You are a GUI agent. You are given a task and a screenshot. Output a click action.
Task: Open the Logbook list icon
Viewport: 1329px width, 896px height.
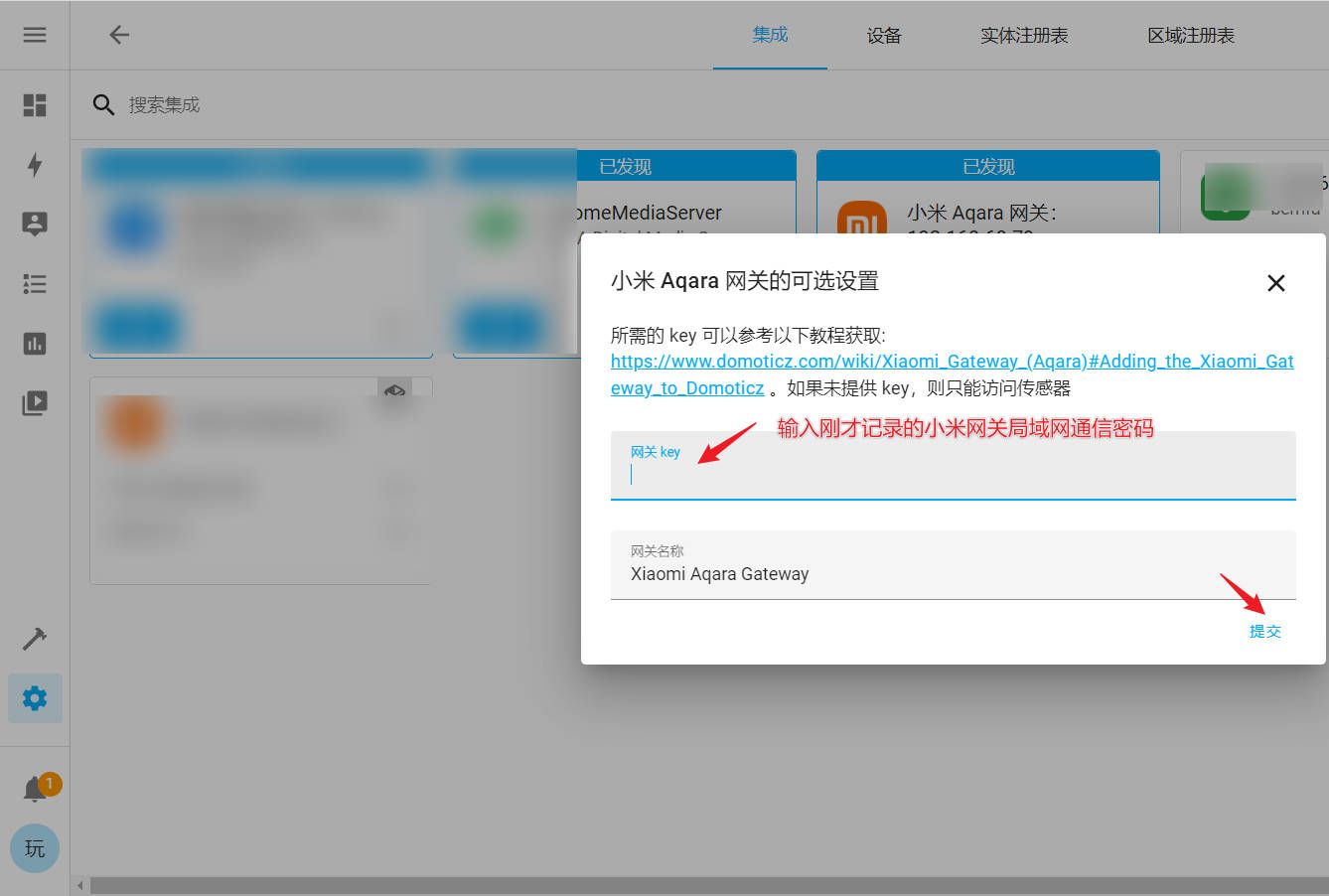point(35,284)
